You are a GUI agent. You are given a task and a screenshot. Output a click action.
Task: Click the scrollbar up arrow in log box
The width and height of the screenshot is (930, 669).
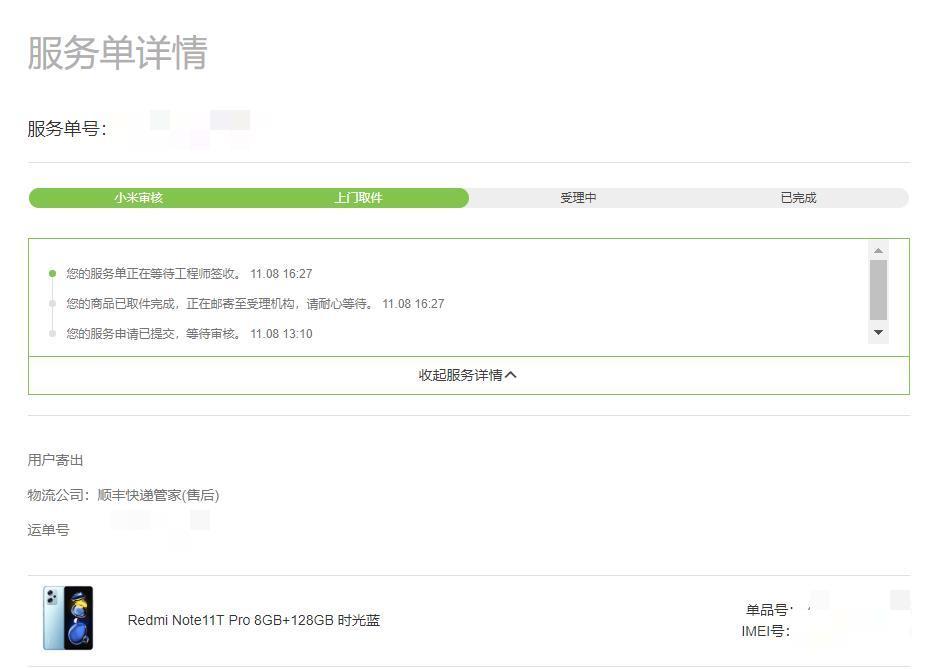(878, 251)
